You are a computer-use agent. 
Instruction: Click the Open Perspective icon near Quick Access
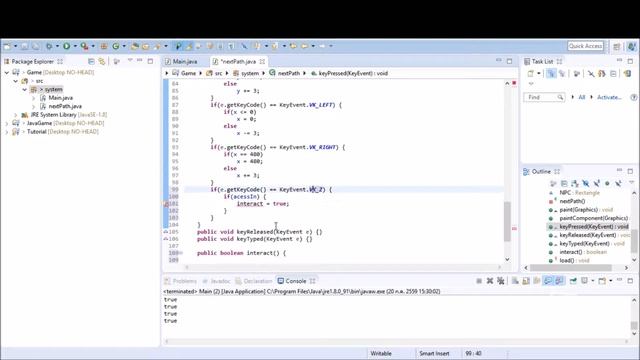(617, 47)
